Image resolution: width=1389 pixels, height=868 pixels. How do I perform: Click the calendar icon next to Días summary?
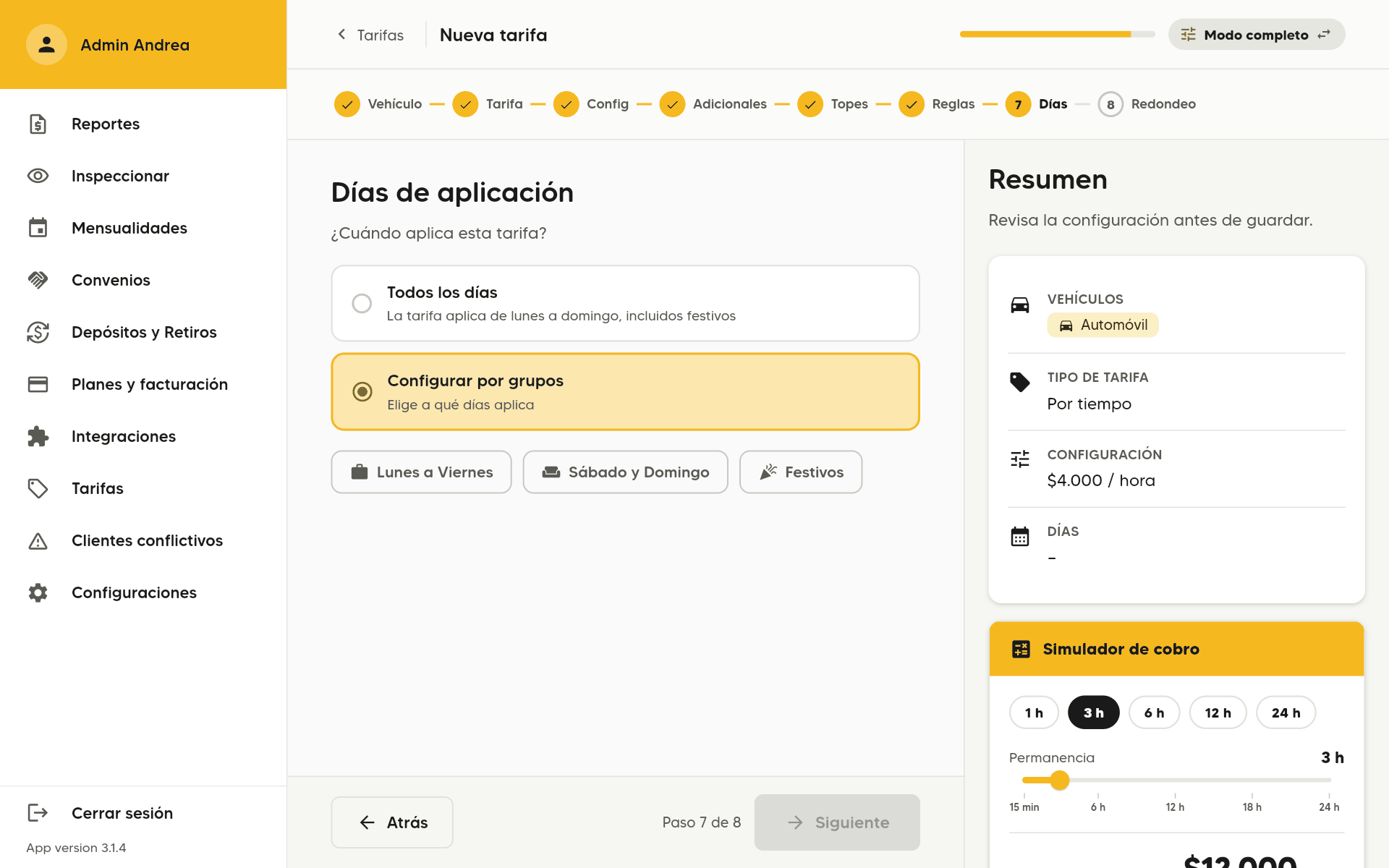(1020, 536)
